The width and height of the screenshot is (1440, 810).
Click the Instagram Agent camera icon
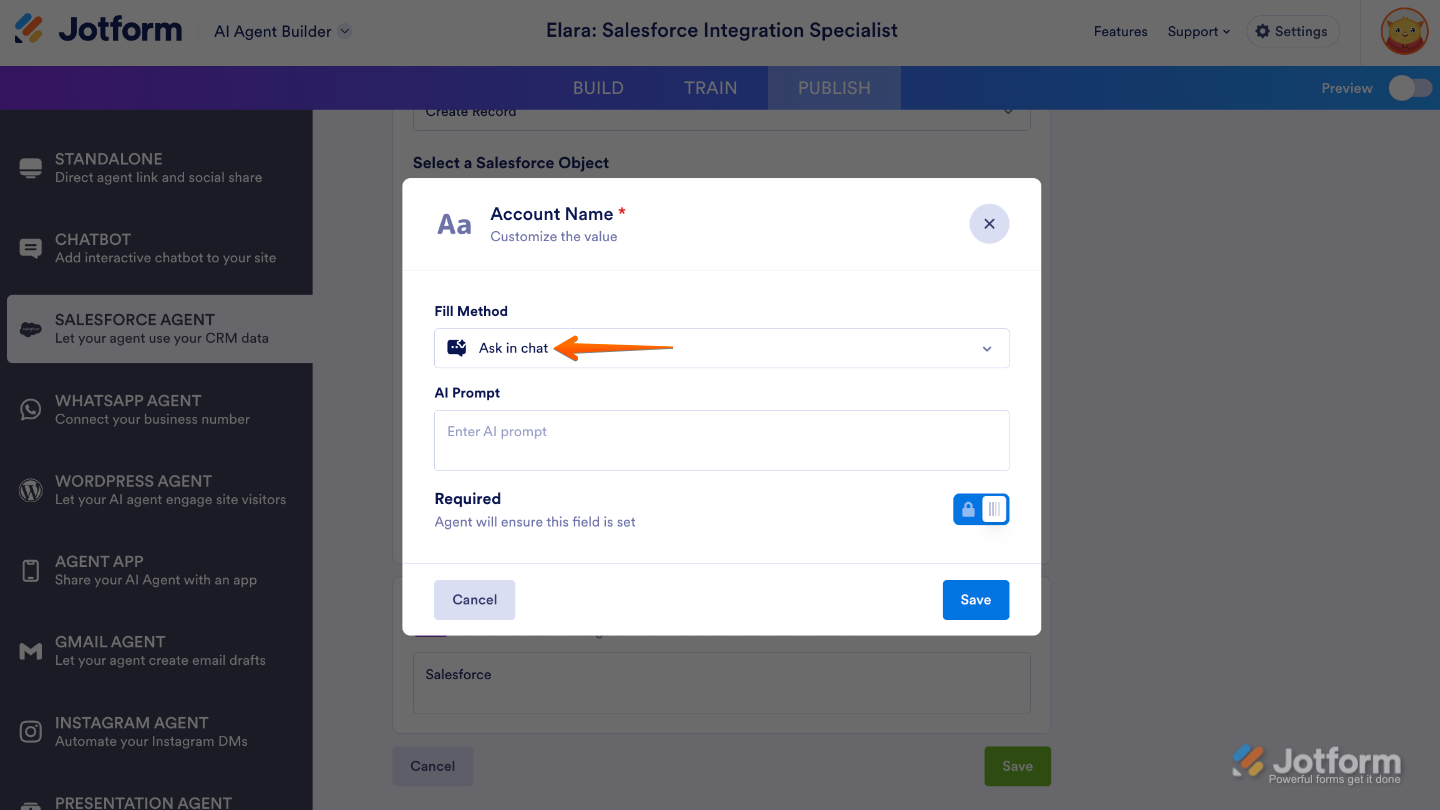(x=31, y=732)
